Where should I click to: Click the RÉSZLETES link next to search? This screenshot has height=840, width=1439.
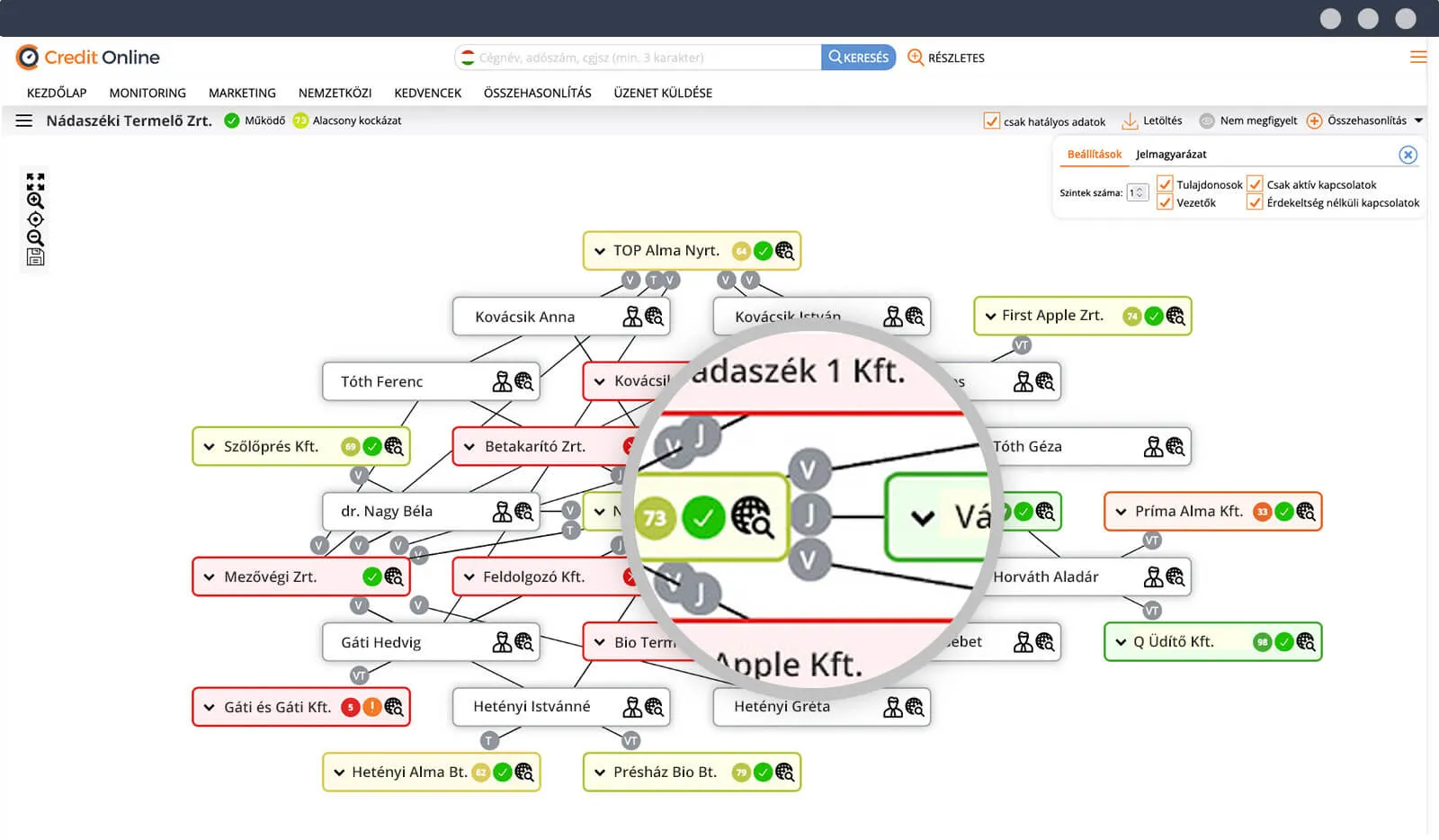coord(956,57)
